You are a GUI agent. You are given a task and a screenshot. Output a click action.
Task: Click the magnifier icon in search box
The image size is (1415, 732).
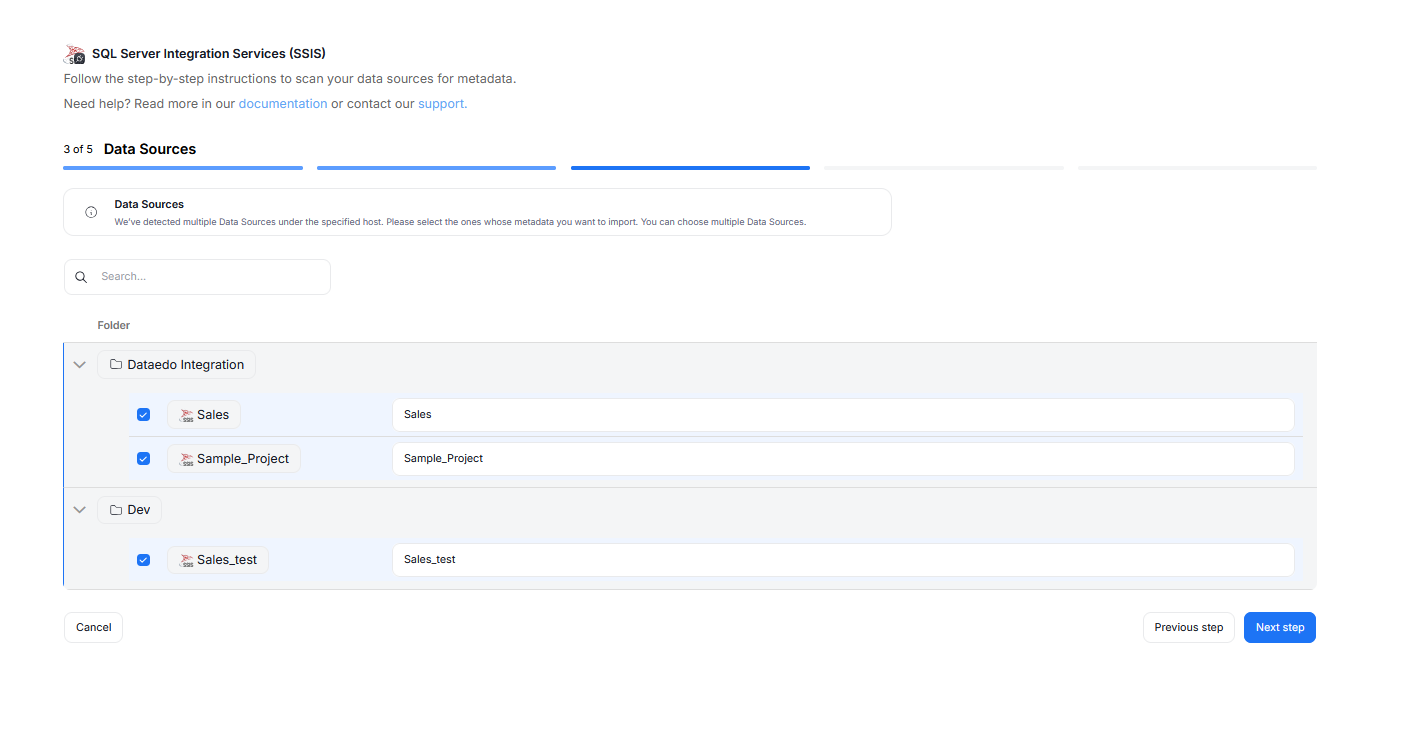tap(81, 277)
